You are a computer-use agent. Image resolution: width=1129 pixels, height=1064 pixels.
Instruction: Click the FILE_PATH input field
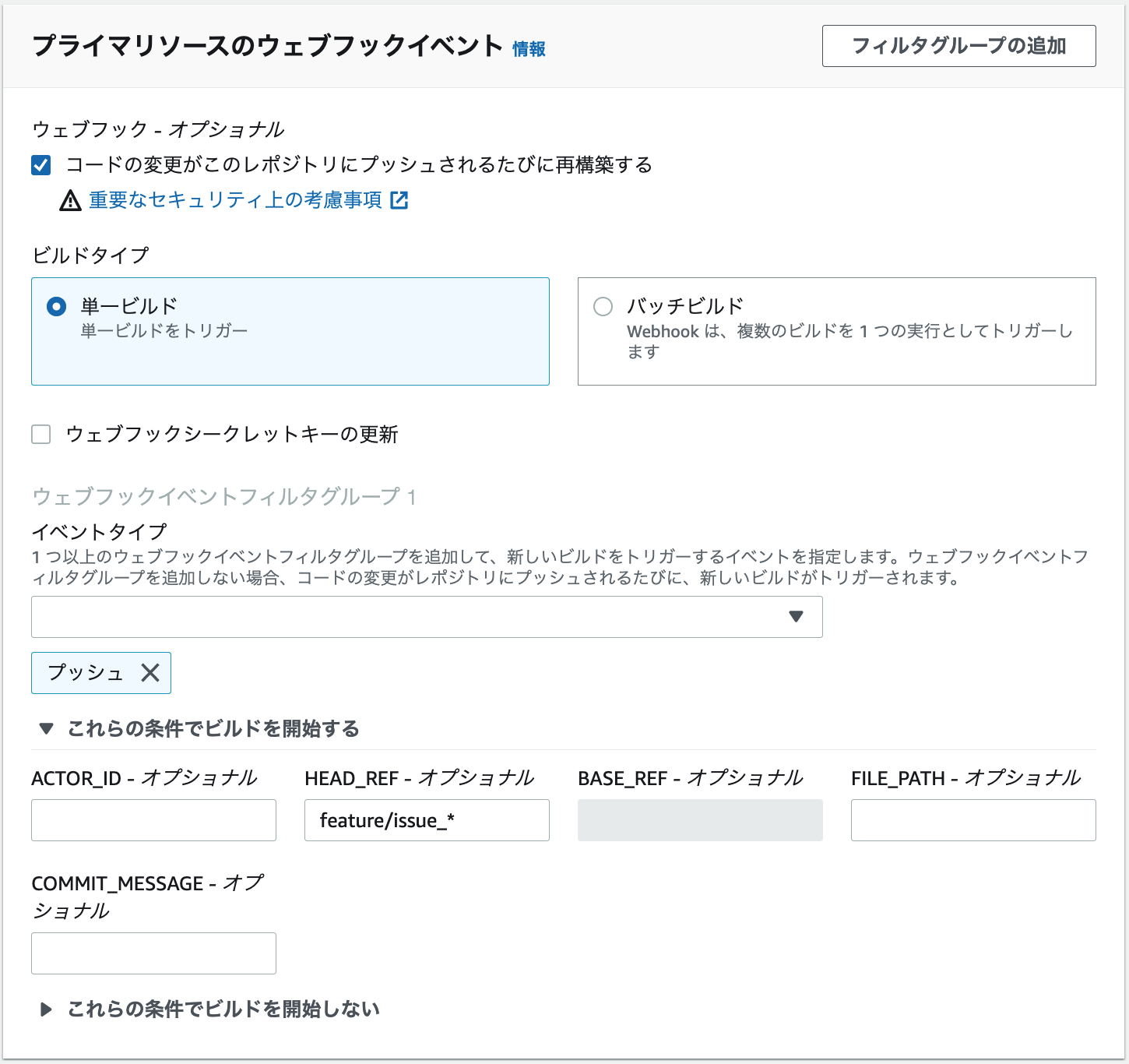(x=973, y=820)
